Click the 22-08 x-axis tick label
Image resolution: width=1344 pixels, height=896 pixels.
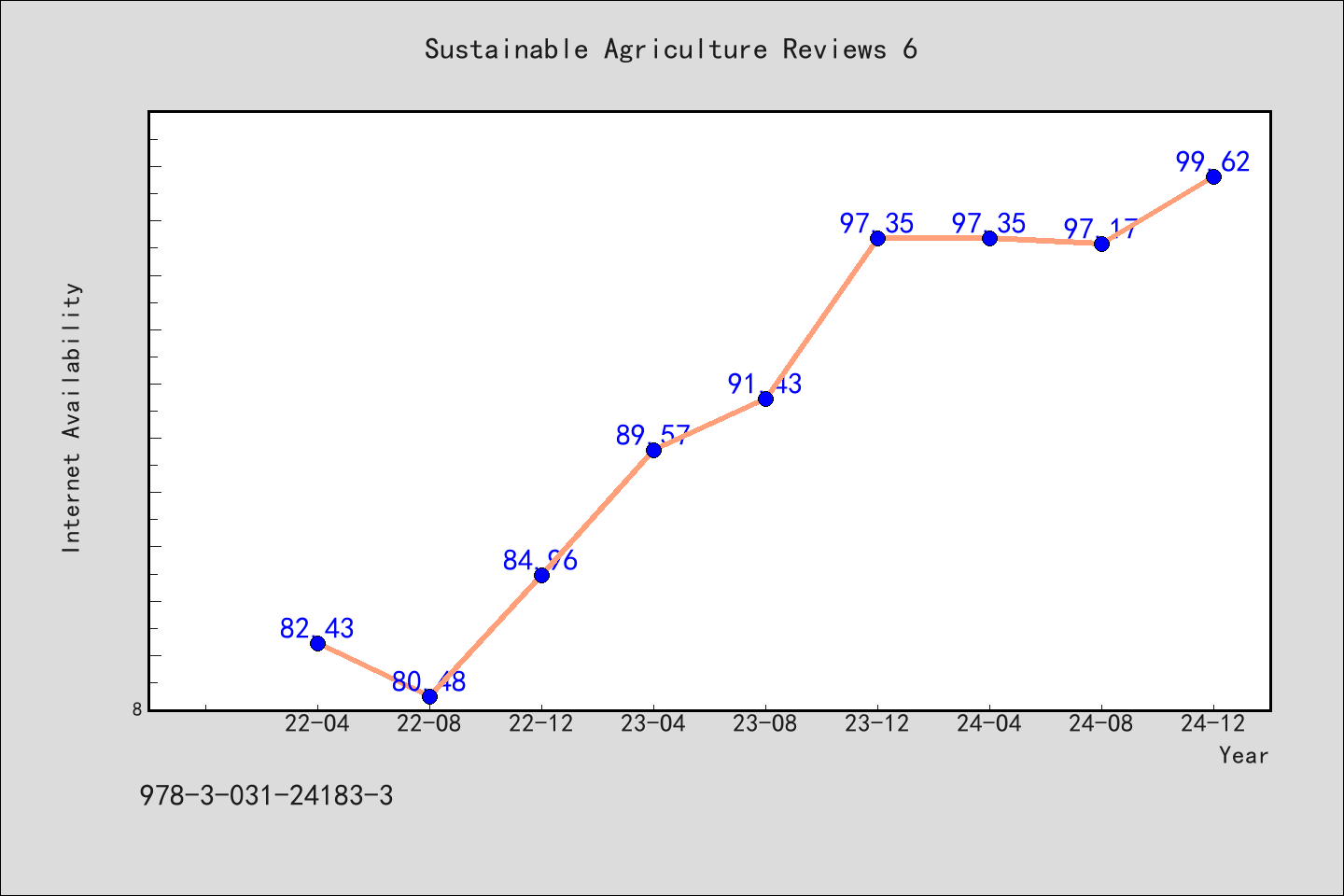tap(429, 724)
